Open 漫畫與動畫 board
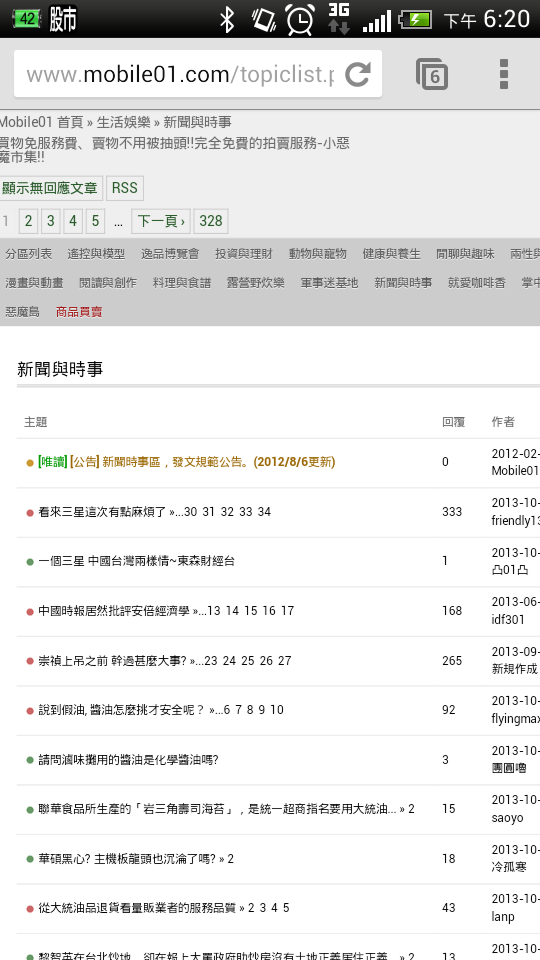The image size is (540, 960). (x=34, y=283)
